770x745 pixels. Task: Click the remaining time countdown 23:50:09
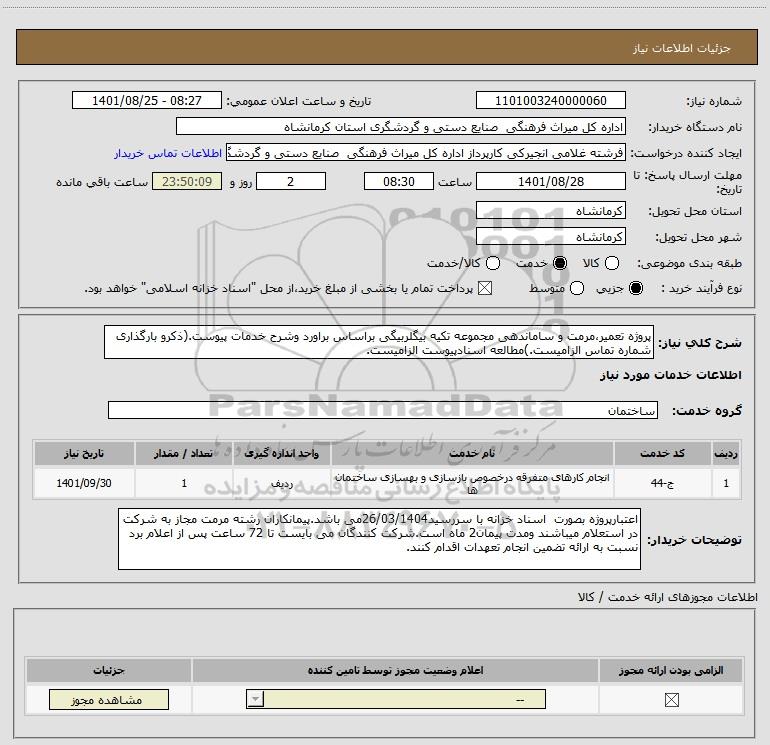(x=187, y=182)
